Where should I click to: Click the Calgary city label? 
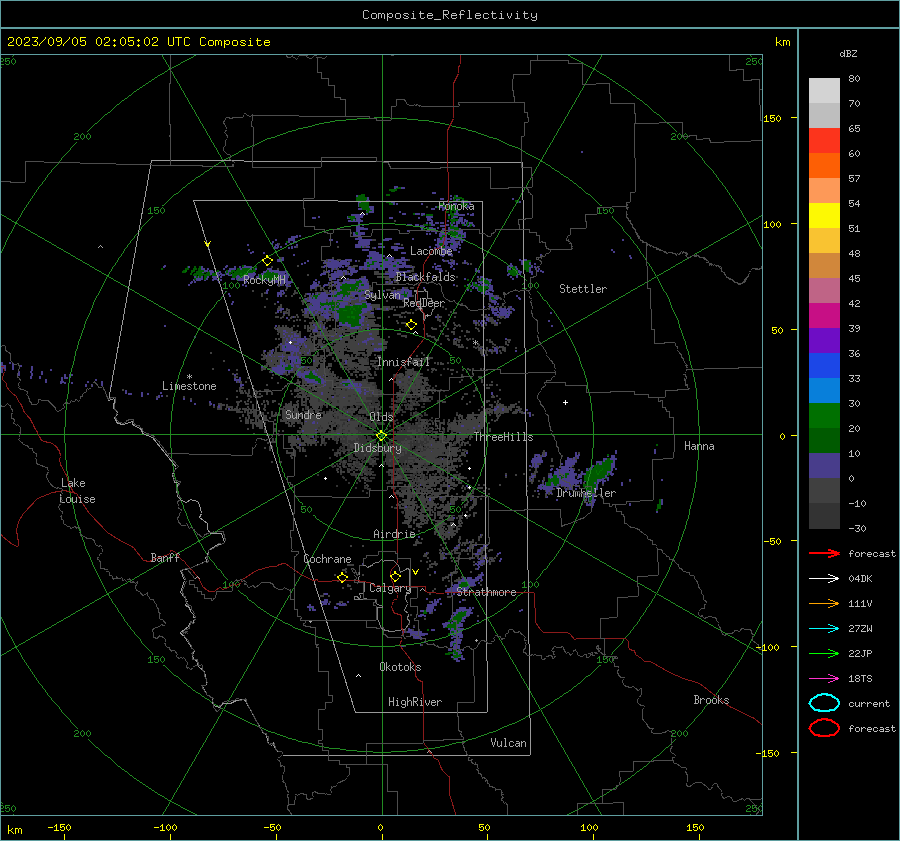[x=390, y=588]
